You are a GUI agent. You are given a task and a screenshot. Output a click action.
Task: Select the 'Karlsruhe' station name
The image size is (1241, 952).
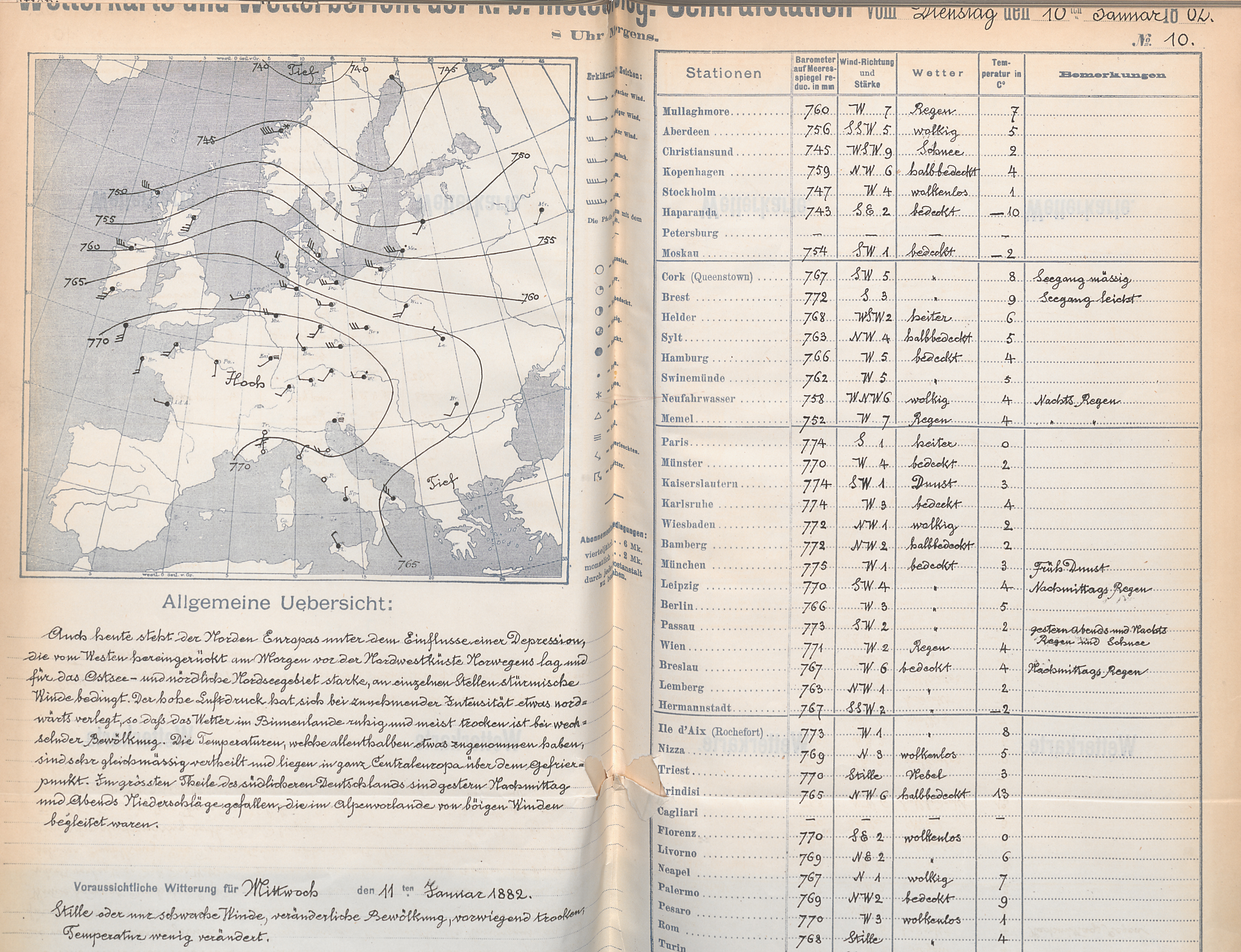point(687,504)
